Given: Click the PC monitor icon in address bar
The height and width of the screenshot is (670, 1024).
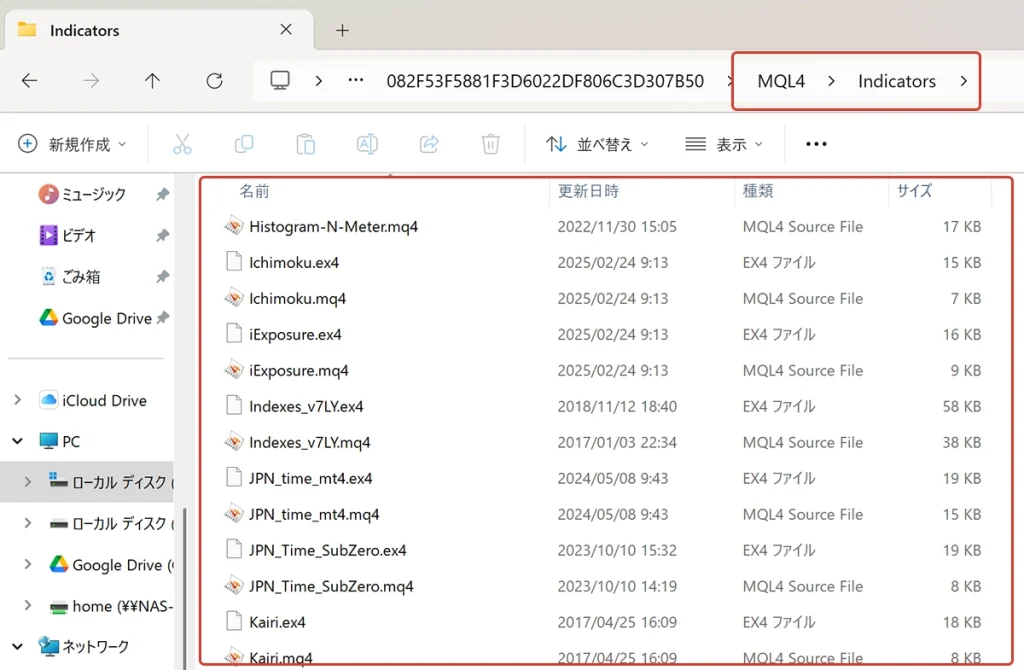Looking at the screenshot, I should pyautogui.click(x=280, y=81).
